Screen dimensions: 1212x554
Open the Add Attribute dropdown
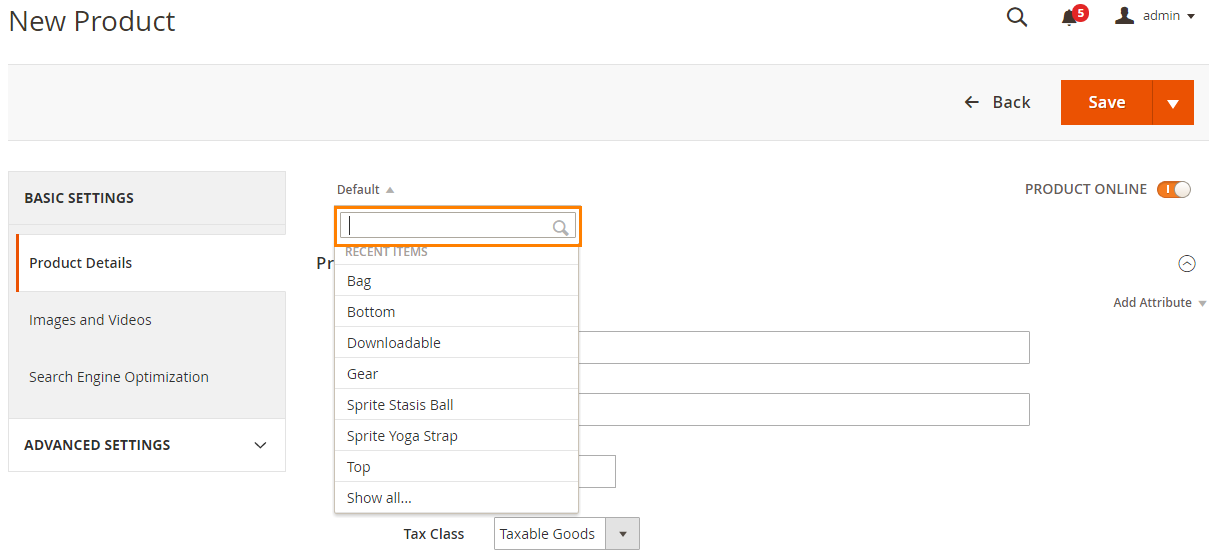[x=1159, y=303]
